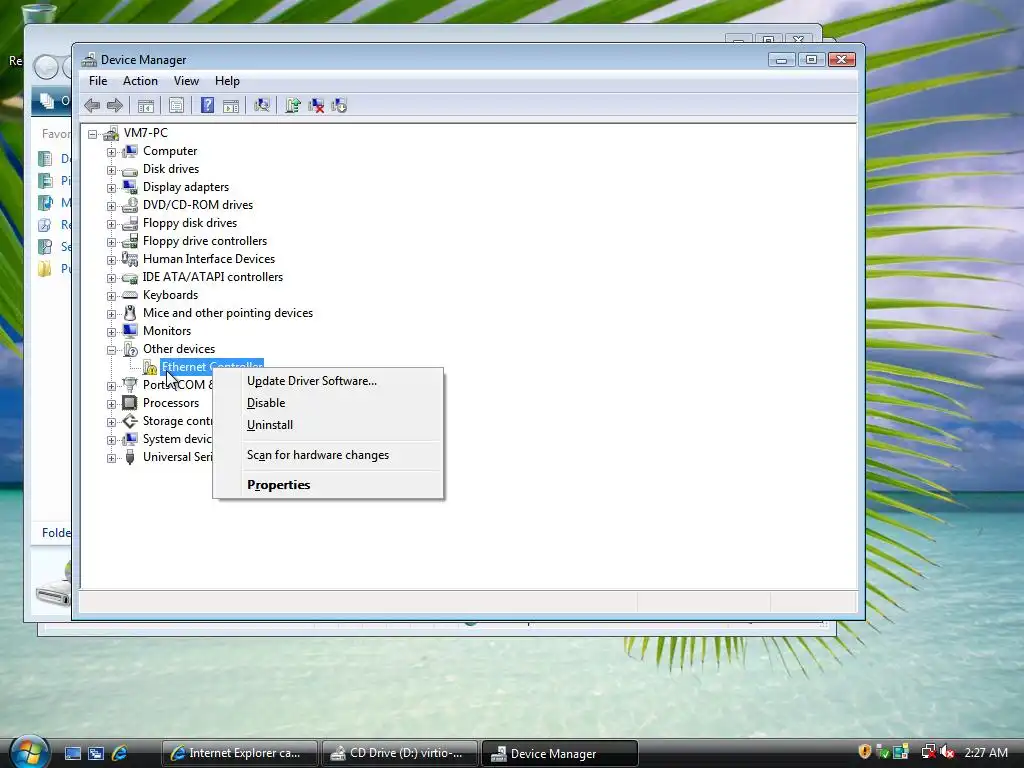Expand the Human Interface Devices node

(111, 260)
